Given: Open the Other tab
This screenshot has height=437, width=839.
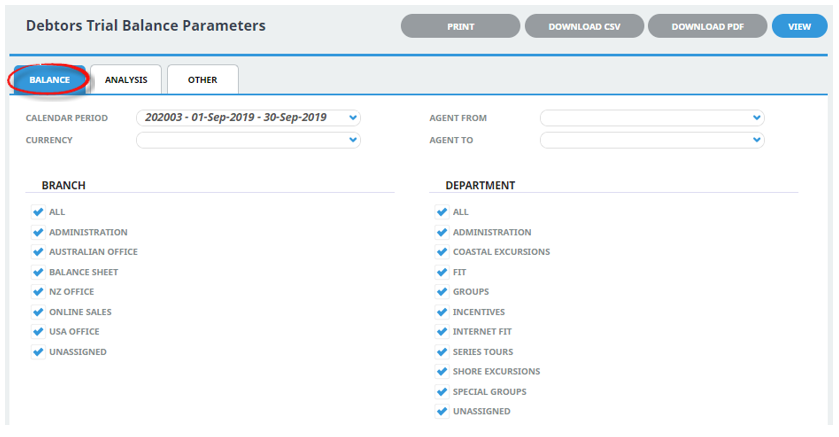Looking at the screenshot, I should point(203,80).
